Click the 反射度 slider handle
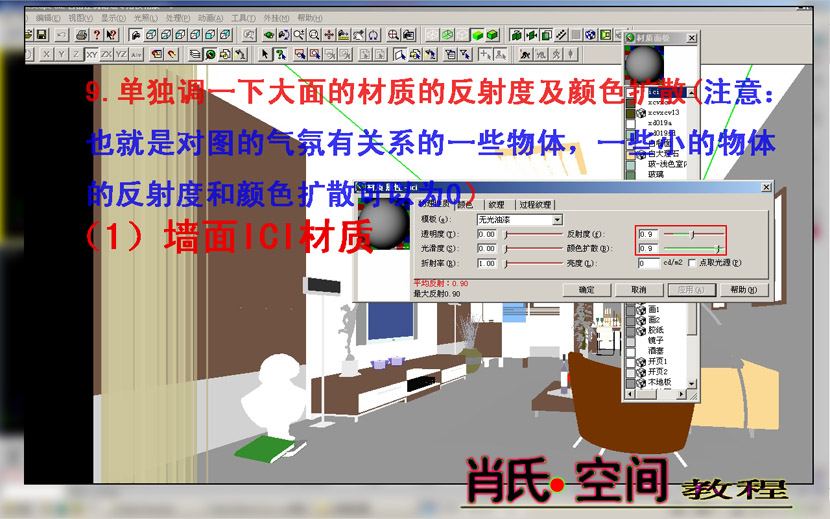 click(692, 234)
